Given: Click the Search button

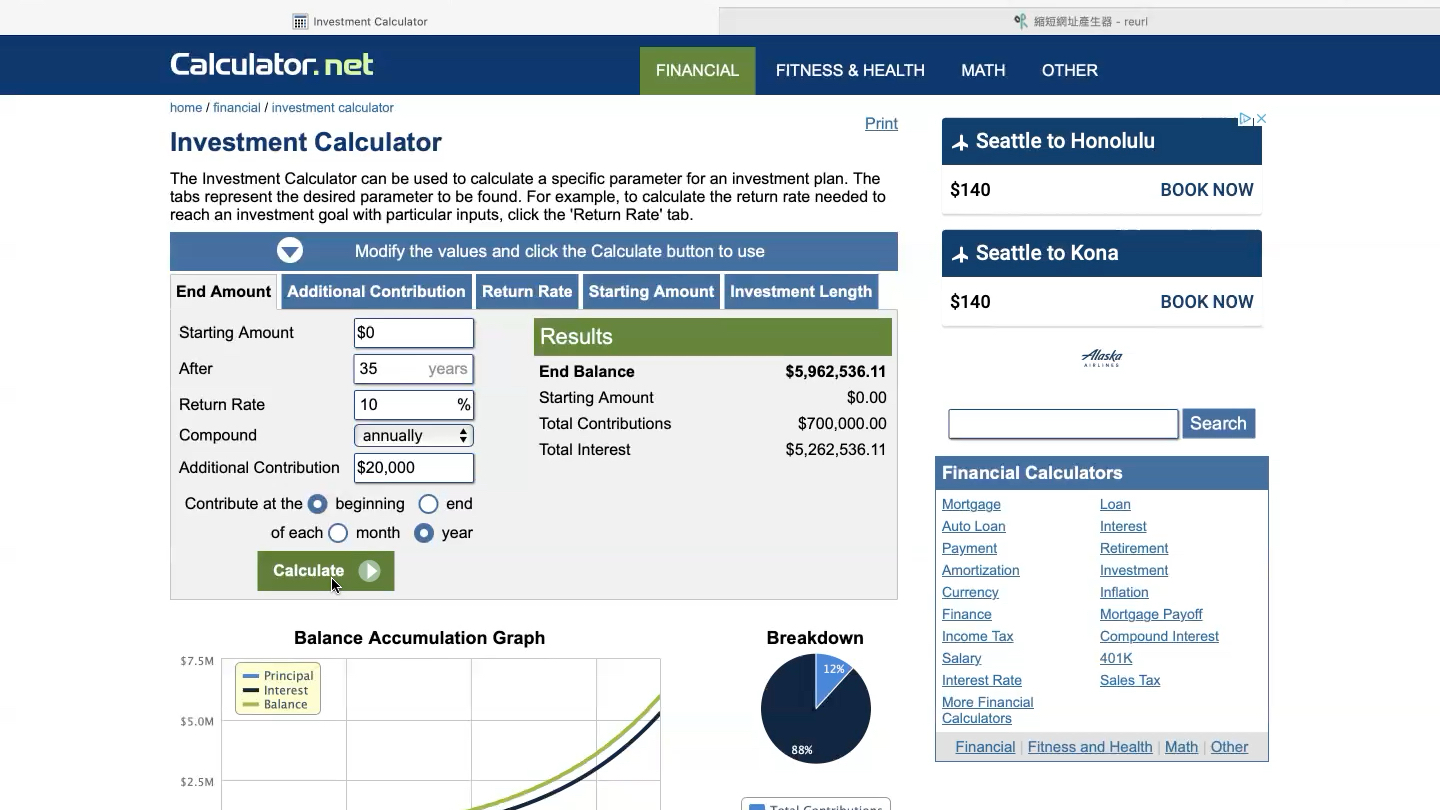Looking at the screenshot, I should click(x=1218, y=423).
